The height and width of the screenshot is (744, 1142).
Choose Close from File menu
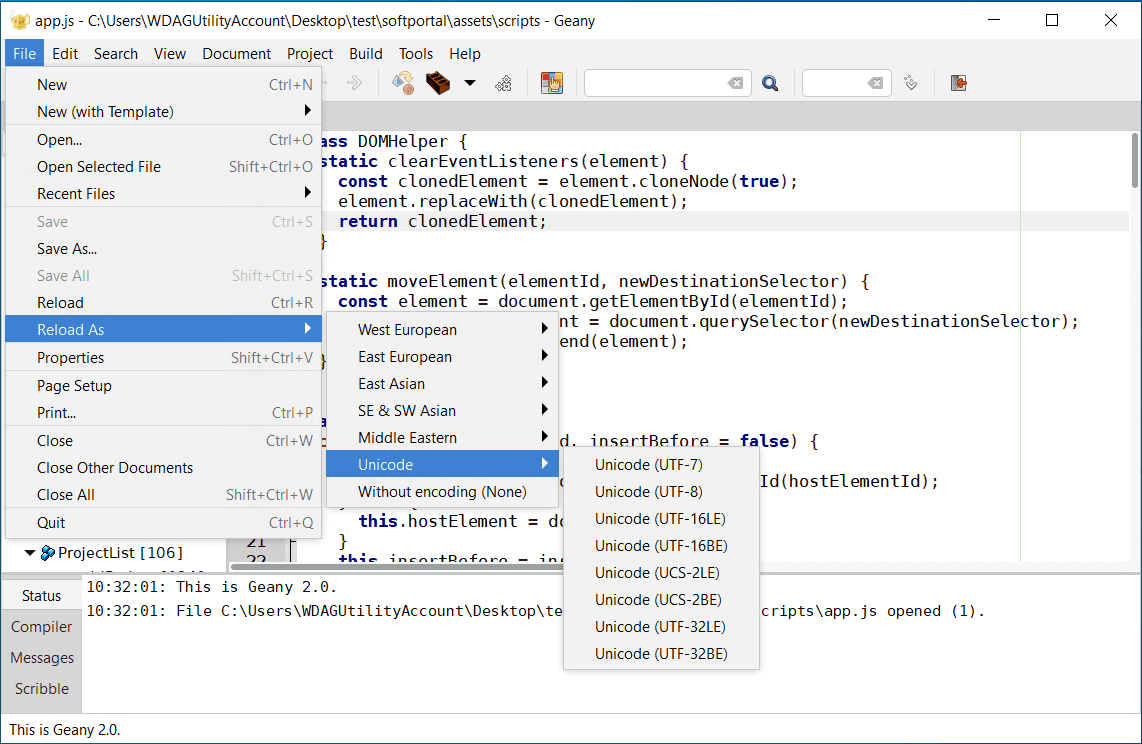[163, 440]
